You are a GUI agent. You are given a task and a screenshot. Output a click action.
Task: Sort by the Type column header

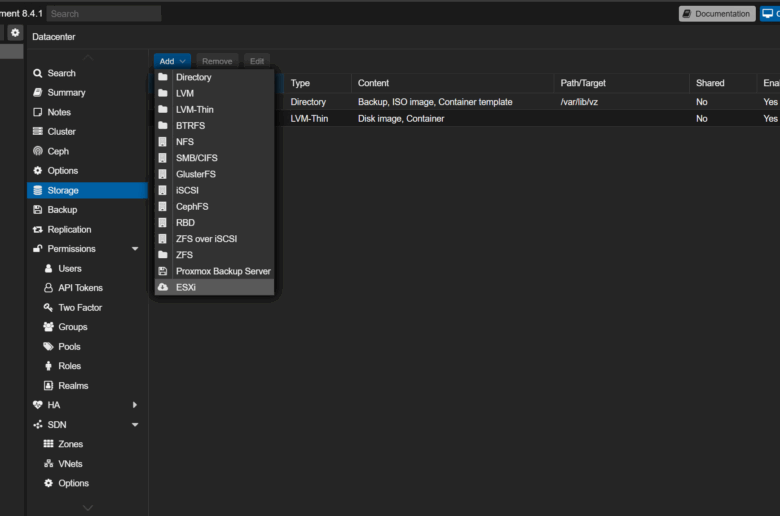[x=317, y=83]
